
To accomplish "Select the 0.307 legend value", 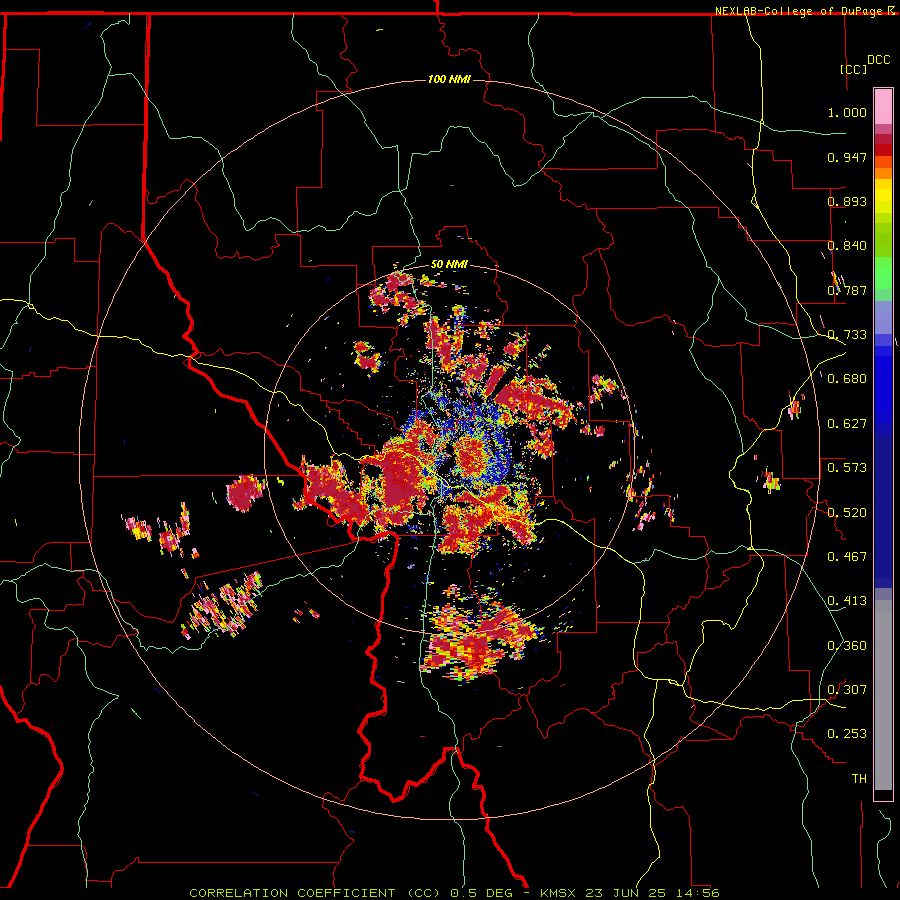I will coord(847,690).
